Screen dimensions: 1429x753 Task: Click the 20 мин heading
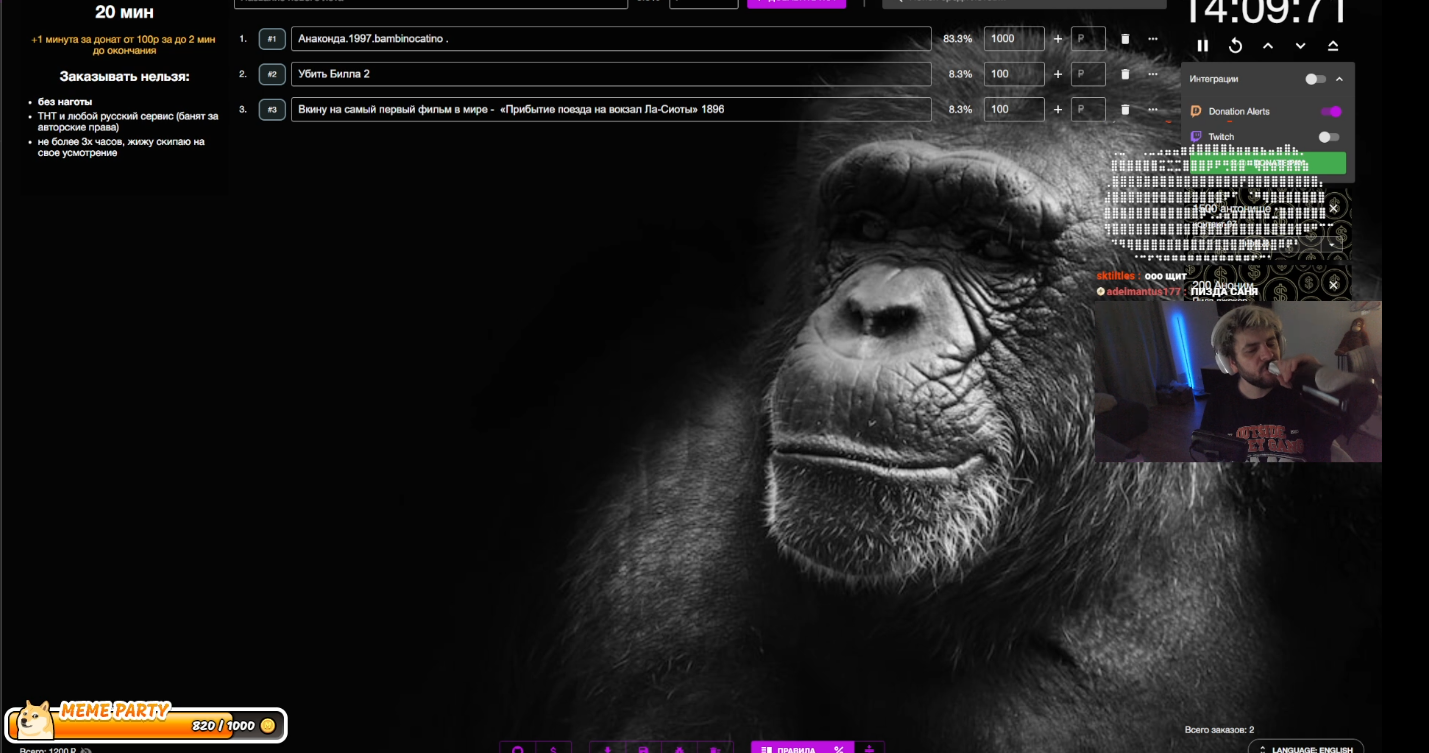click(124, 13)
